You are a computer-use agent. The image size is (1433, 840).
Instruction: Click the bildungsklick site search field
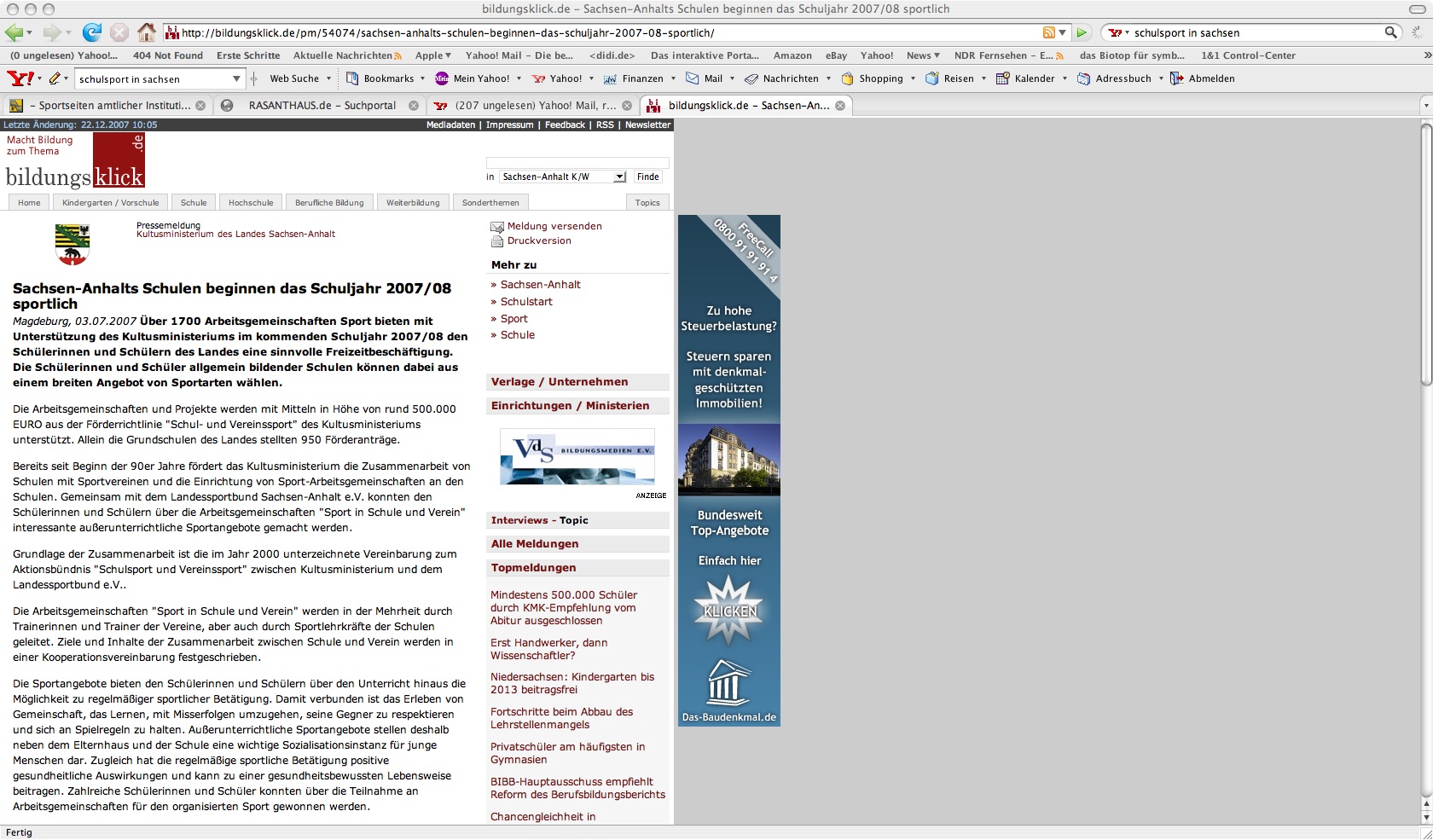point(577,162)
